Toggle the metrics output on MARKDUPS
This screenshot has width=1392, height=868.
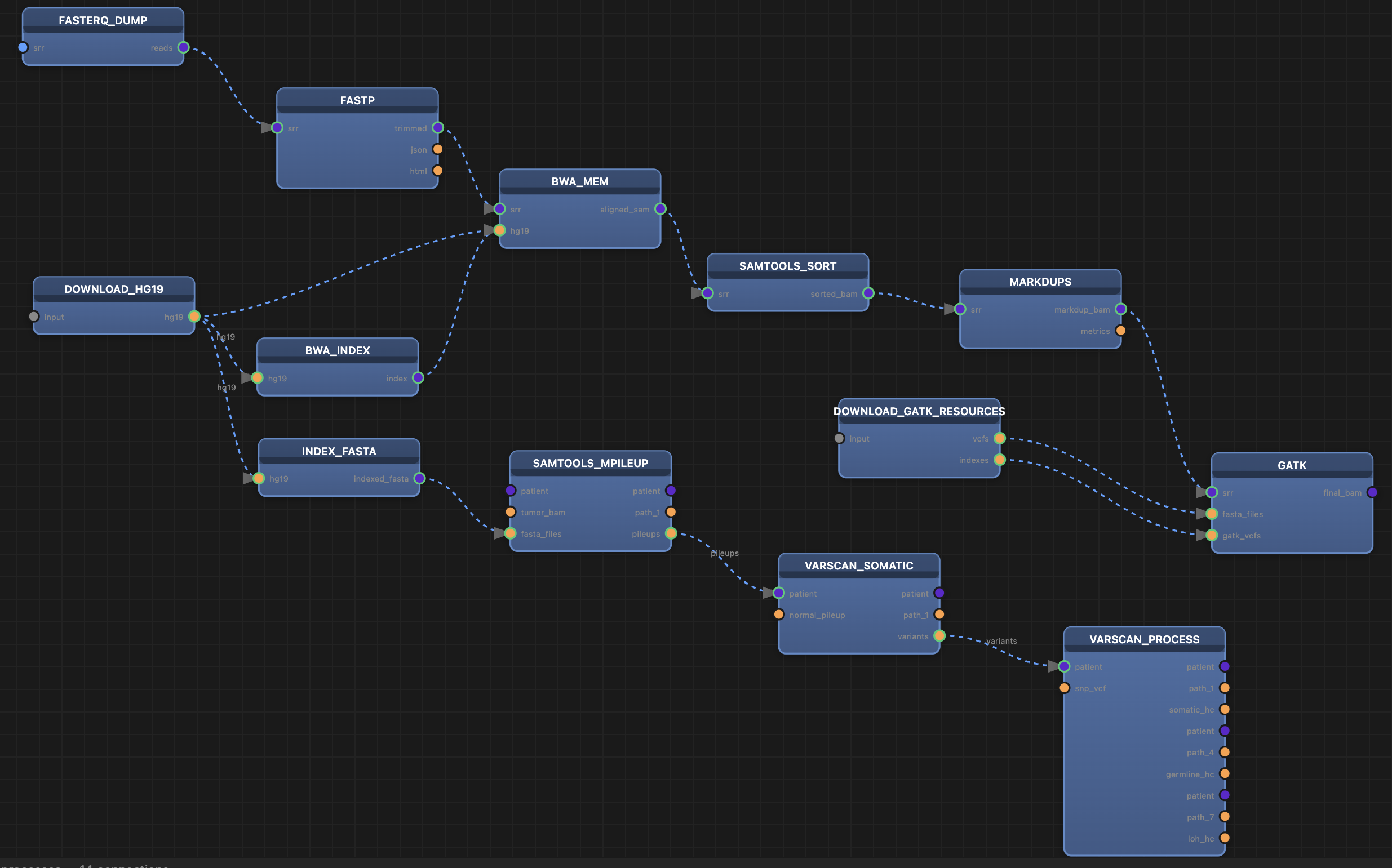pos(1120,331)
